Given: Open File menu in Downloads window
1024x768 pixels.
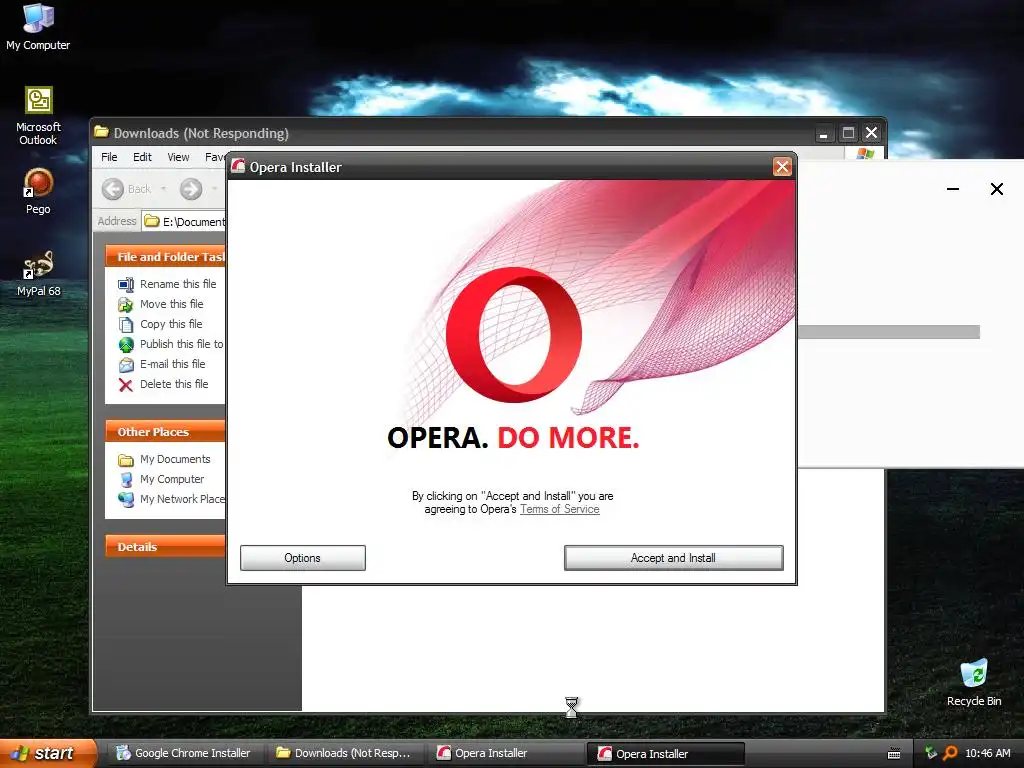Looking at the screenshot, I should pos(109,157).
